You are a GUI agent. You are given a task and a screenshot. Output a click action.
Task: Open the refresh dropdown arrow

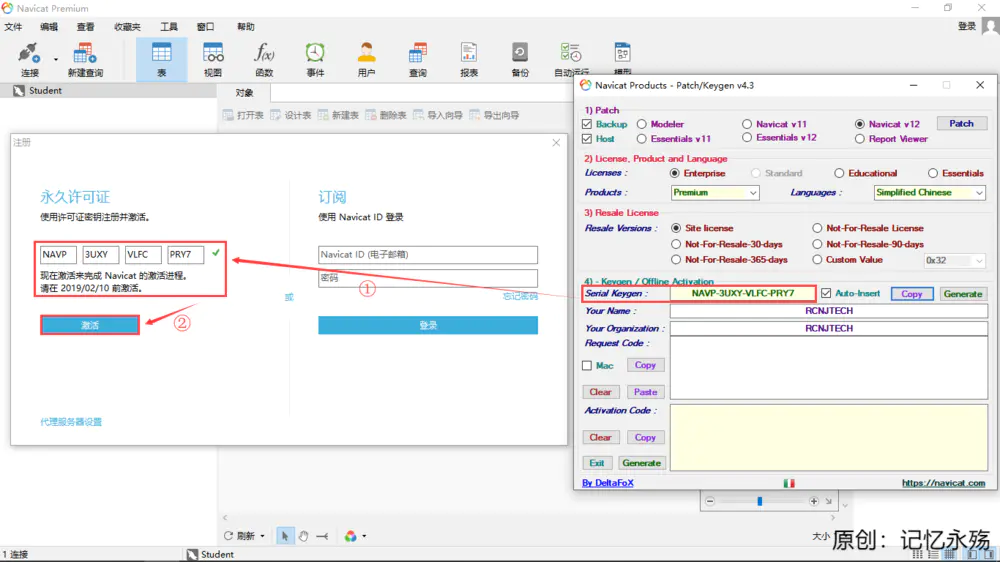(262, 536)
